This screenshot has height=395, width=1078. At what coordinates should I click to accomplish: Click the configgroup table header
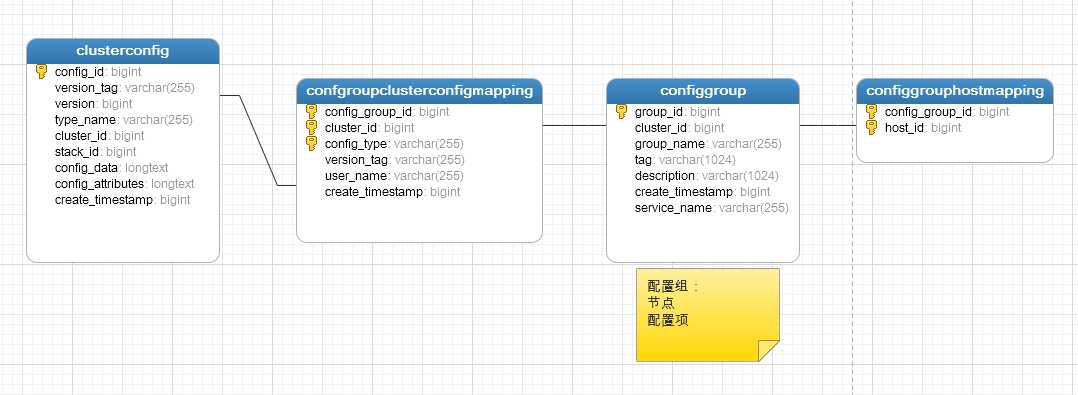coord(703,91)
